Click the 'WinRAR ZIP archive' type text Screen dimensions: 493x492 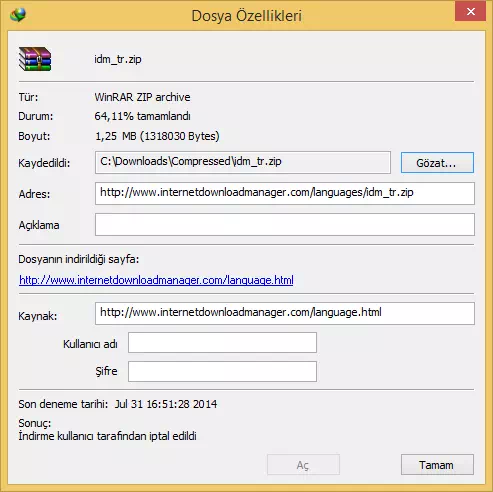(142, 97)
